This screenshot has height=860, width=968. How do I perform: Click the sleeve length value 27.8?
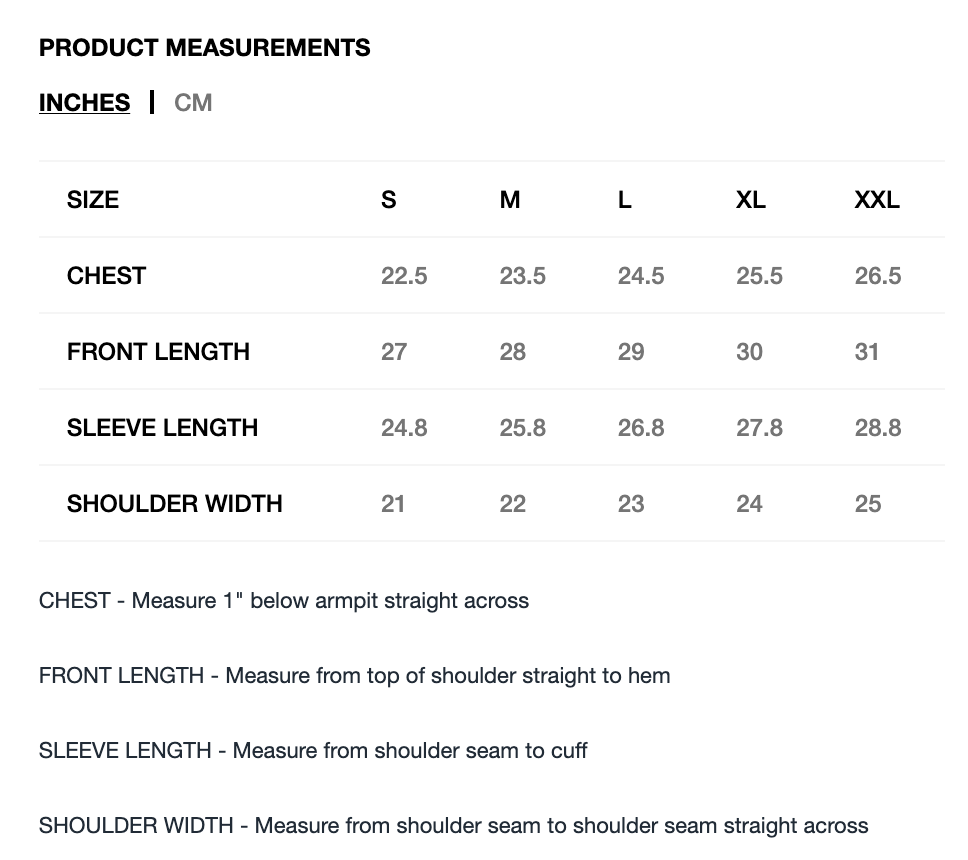click(x=759, y=428)
